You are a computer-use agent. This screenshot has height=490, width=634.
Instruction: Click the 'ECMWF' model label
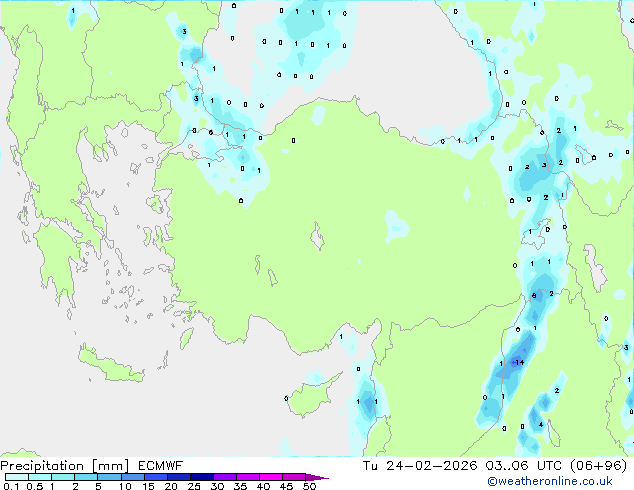[160, 466]
